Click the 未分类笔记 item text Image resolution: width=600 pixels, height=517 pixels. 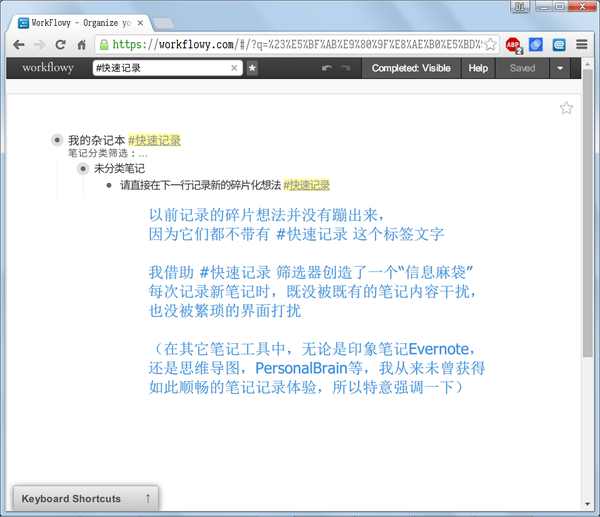[x=119, y=168]
